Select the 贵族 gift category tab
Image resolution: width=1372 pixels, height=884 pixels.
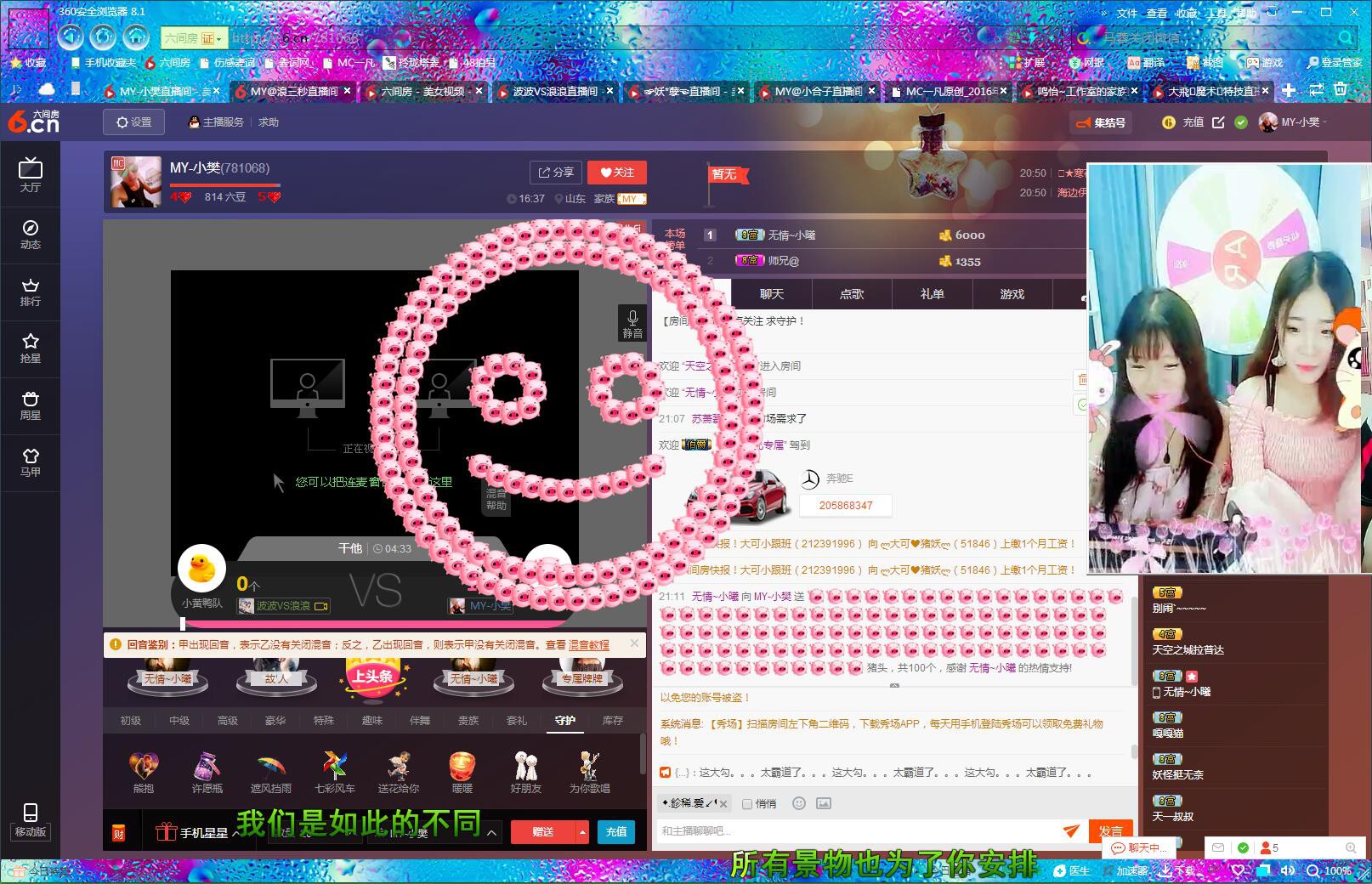click(468, 721)
